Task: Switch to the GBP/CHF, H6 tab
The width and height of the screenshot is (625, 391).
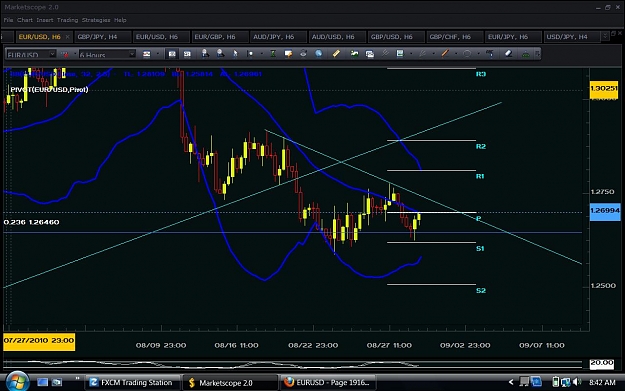Action: click(454, 37)
